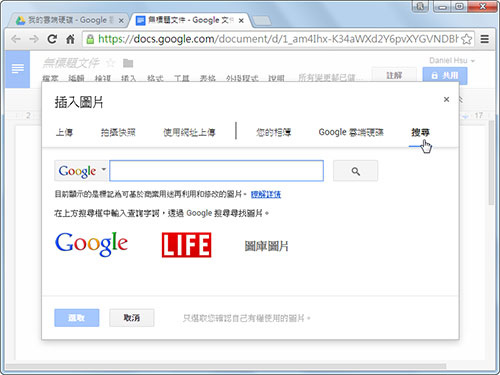Image resolution: width=500 pixels, height=375 pixels.
Task: Click the horizontal scrollbar at window bottom
Action: coord(225,366)
